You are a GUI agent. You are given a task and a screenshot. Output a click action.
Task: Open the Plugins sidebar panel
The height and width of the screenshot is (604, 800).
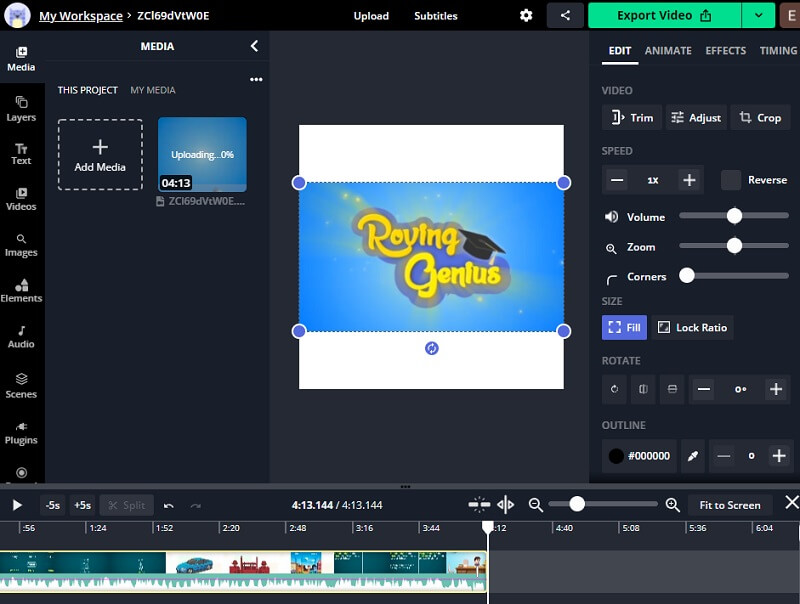[x=21, y=432]
